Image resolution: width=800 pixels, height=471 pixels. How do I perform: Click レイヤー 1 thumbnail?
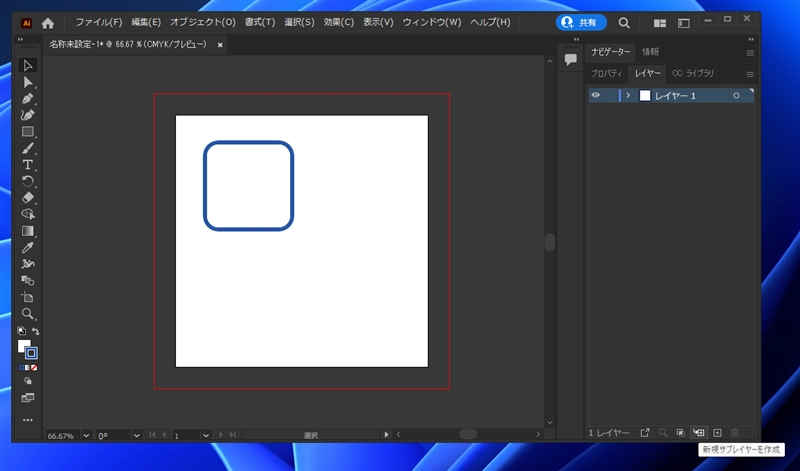point(645,95)
